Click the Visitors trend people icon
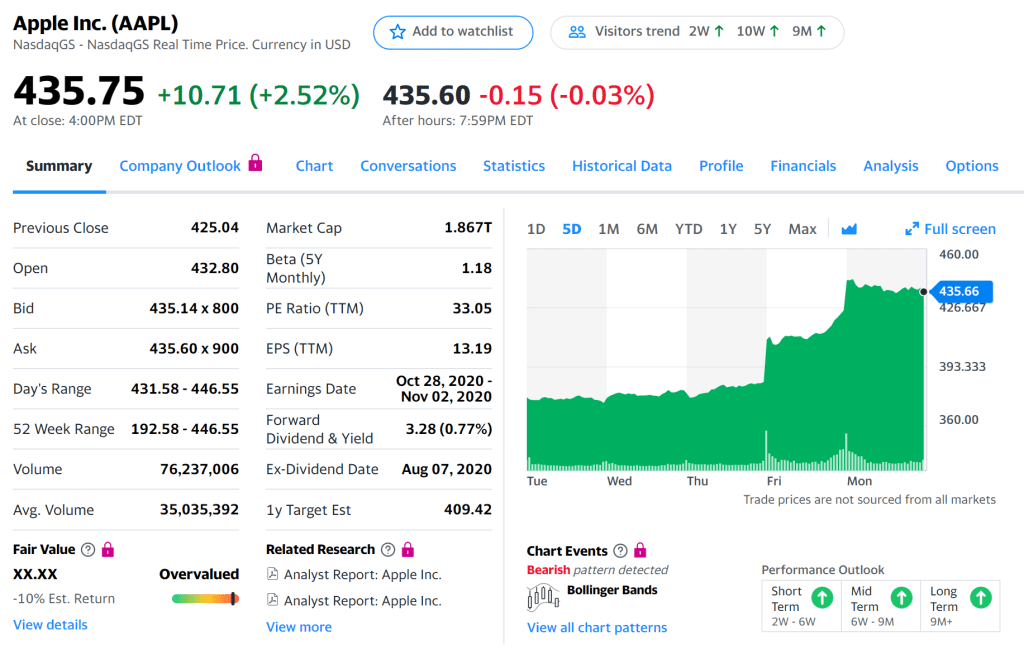1024x654 pixels. 577,32
